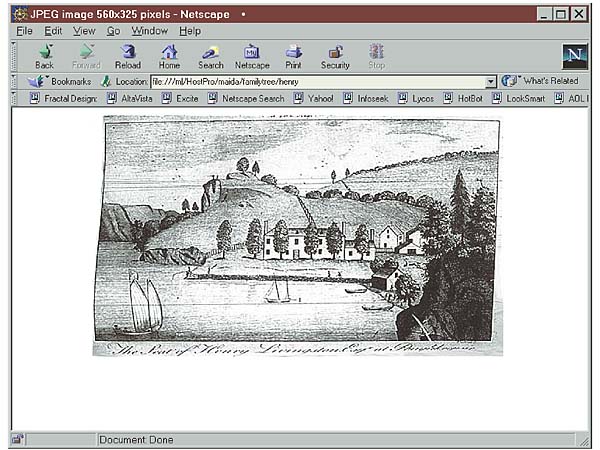
Task: Maximize the Netscape window
Action: 561,15
